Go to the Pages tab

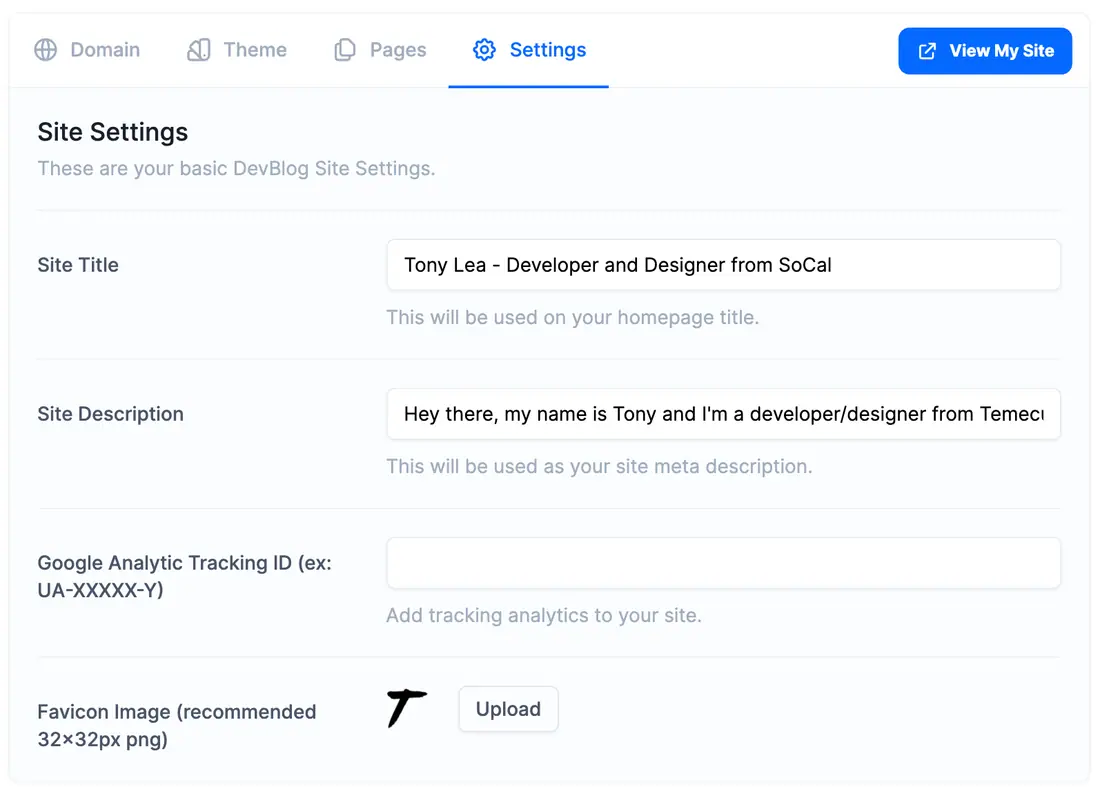pyautogui.click(x=380, y=50)
